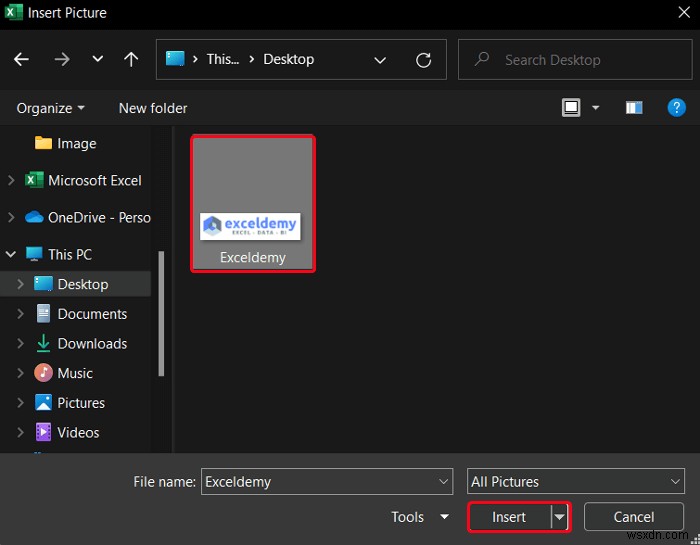This screenshot has height=545, width=700.
Task: Toggle the preview pane icon
Action: tap(634, 108)
